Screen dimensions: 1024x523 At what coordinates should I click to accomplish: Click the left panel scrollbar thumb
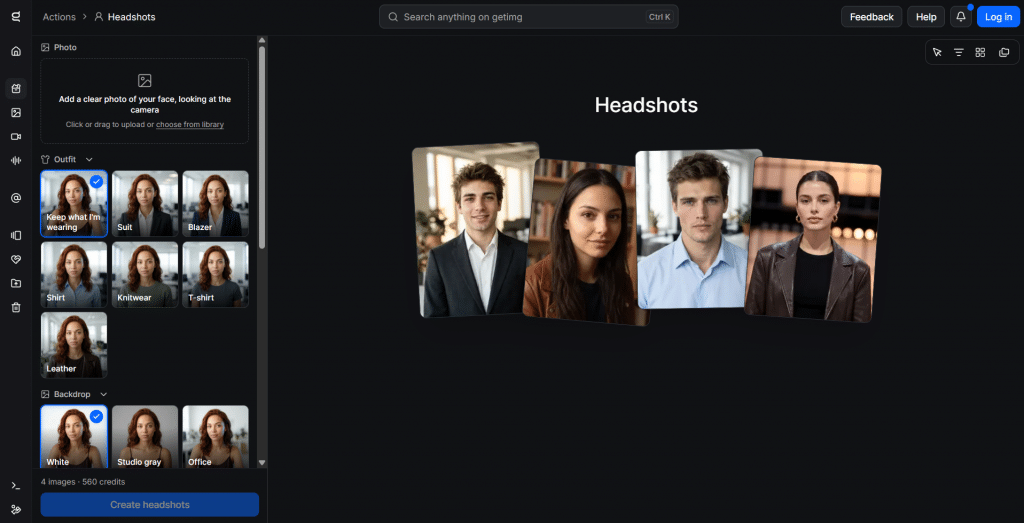click(x=262, y=147)
